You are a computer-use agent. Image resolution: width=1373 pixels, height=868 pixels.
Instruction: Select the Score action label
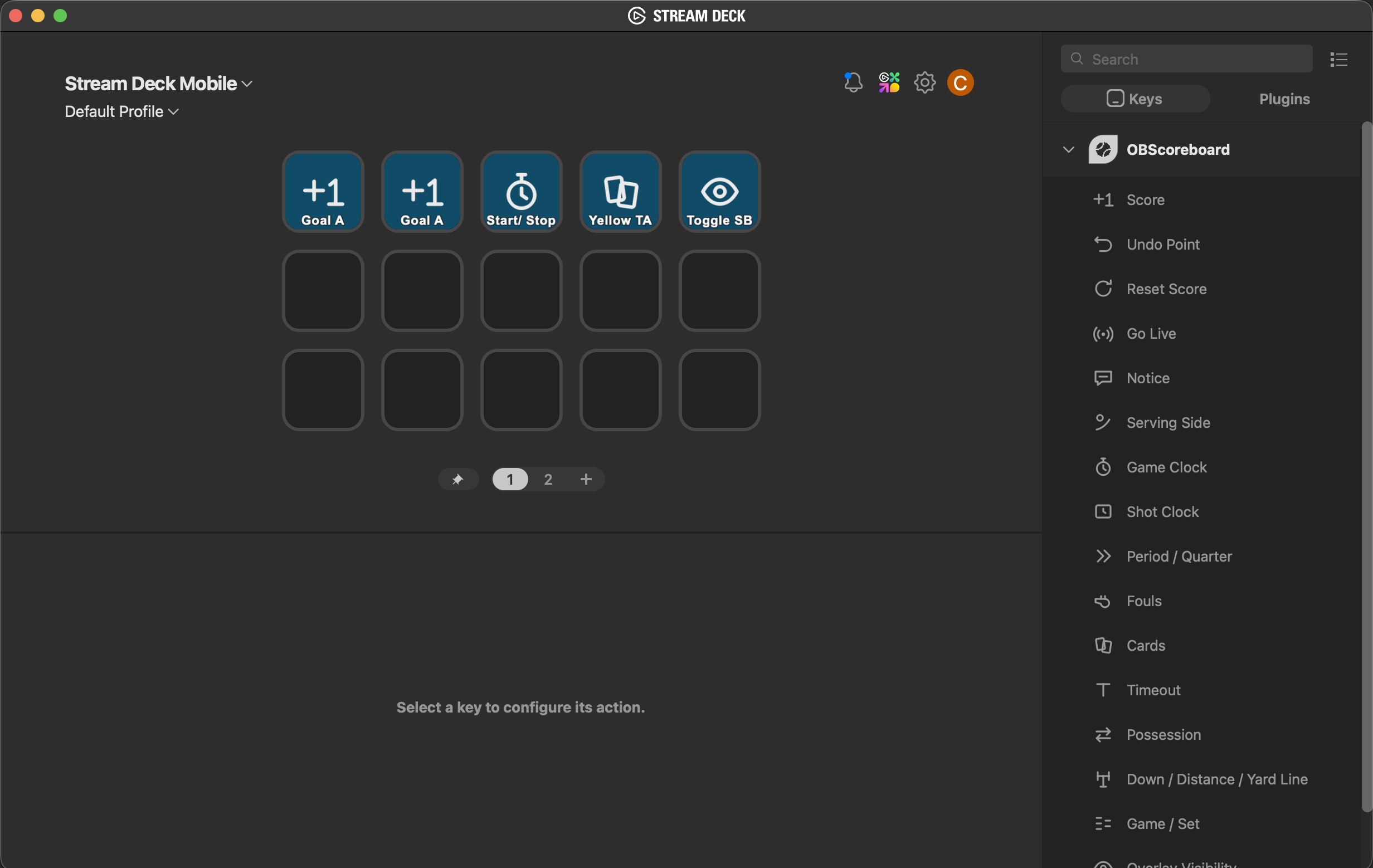tap(1146, 200)
